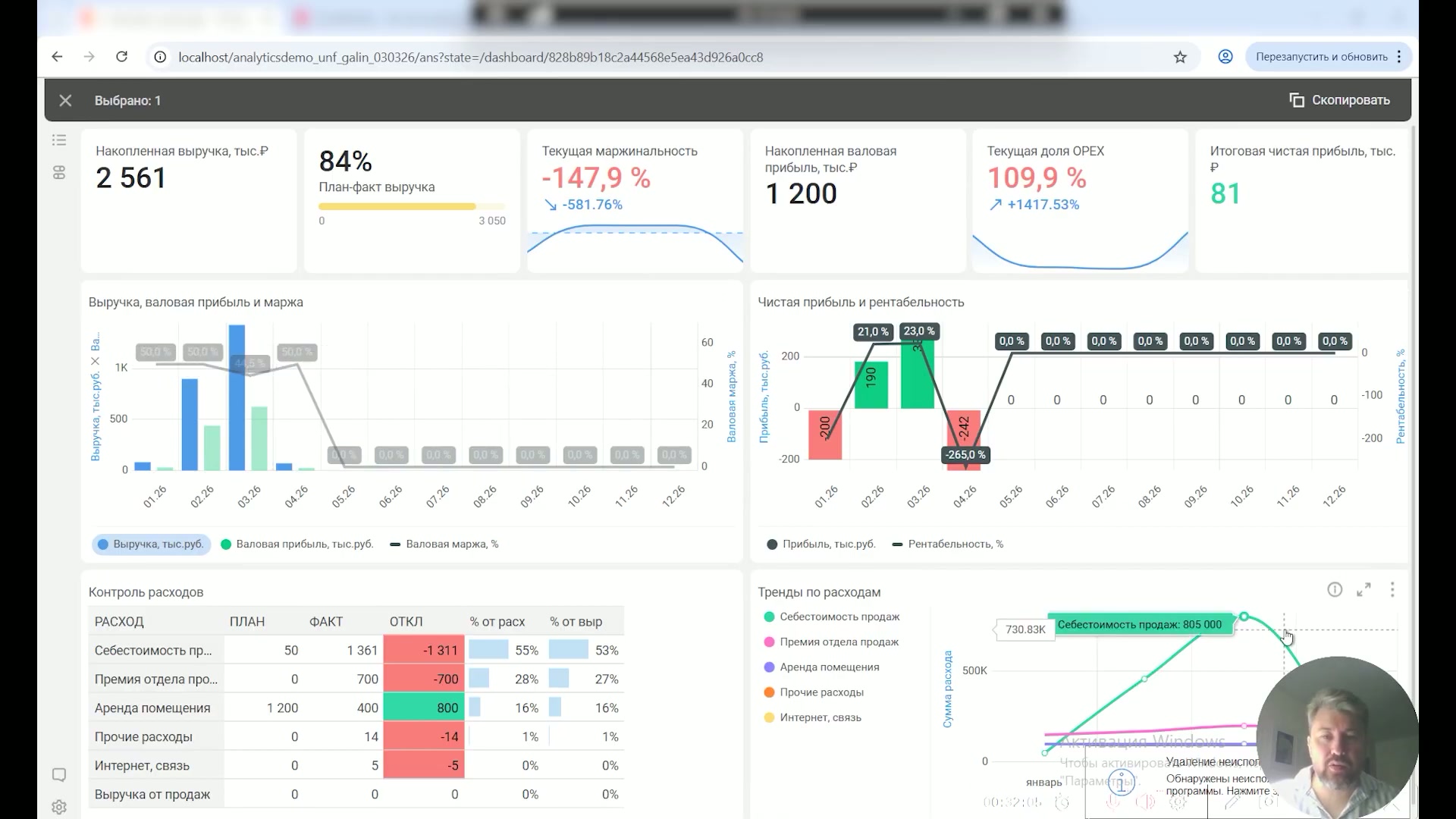This screenshot has height=819, width=1456.
Task: Toggle Выручка, тыс.руб. legend series
Action: pos(151,544)
